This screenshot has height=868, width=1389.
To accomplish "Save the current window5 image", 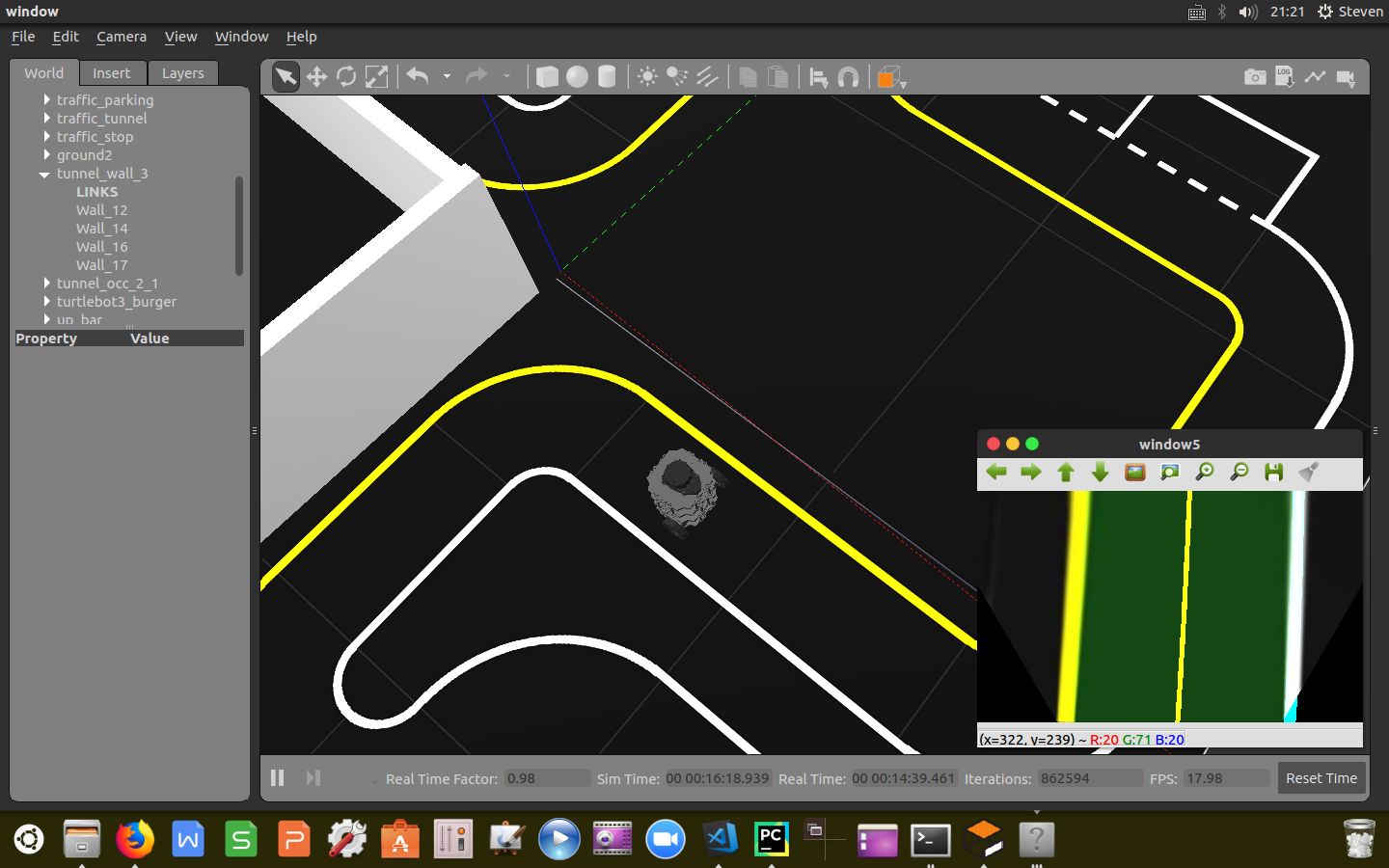I will 1274,472.
